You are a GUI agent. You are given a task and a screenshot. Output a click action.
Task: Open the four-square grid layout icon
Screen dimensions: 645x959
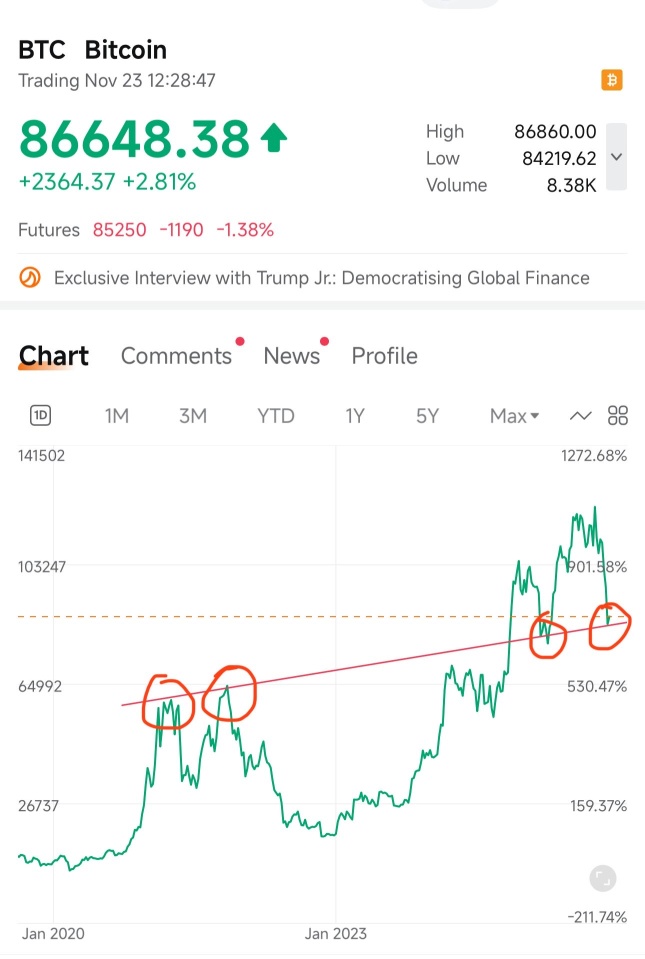tap(617, 416)
